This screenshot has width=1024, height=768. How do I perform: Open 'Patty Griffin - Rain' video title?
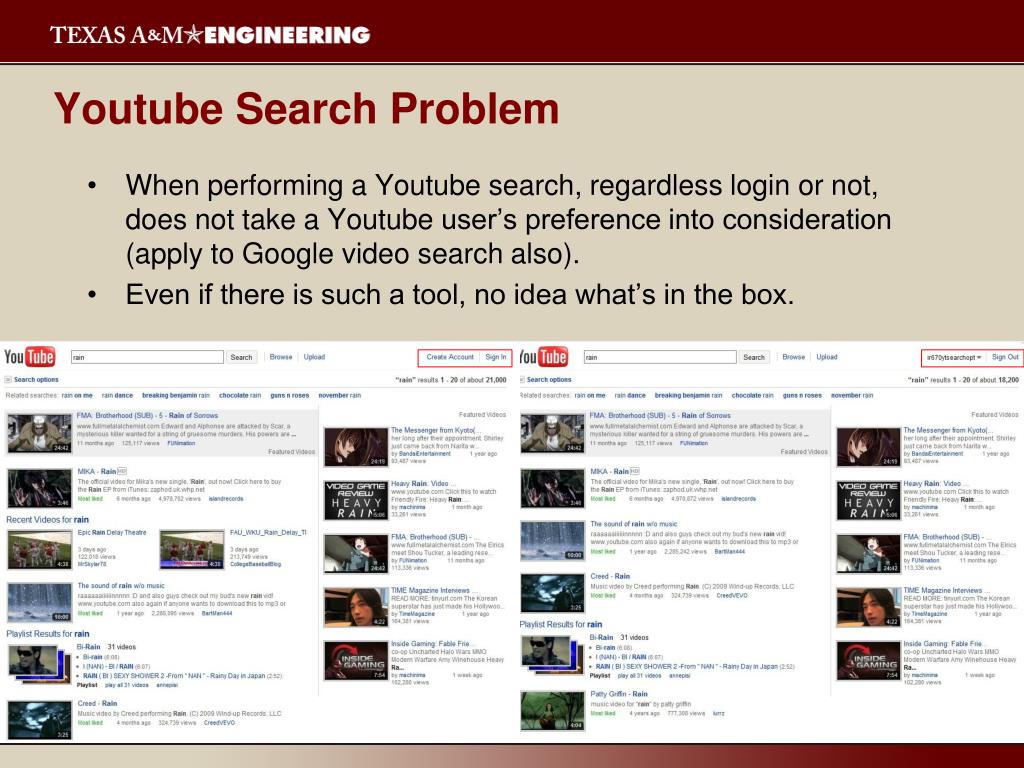point(619,694)
